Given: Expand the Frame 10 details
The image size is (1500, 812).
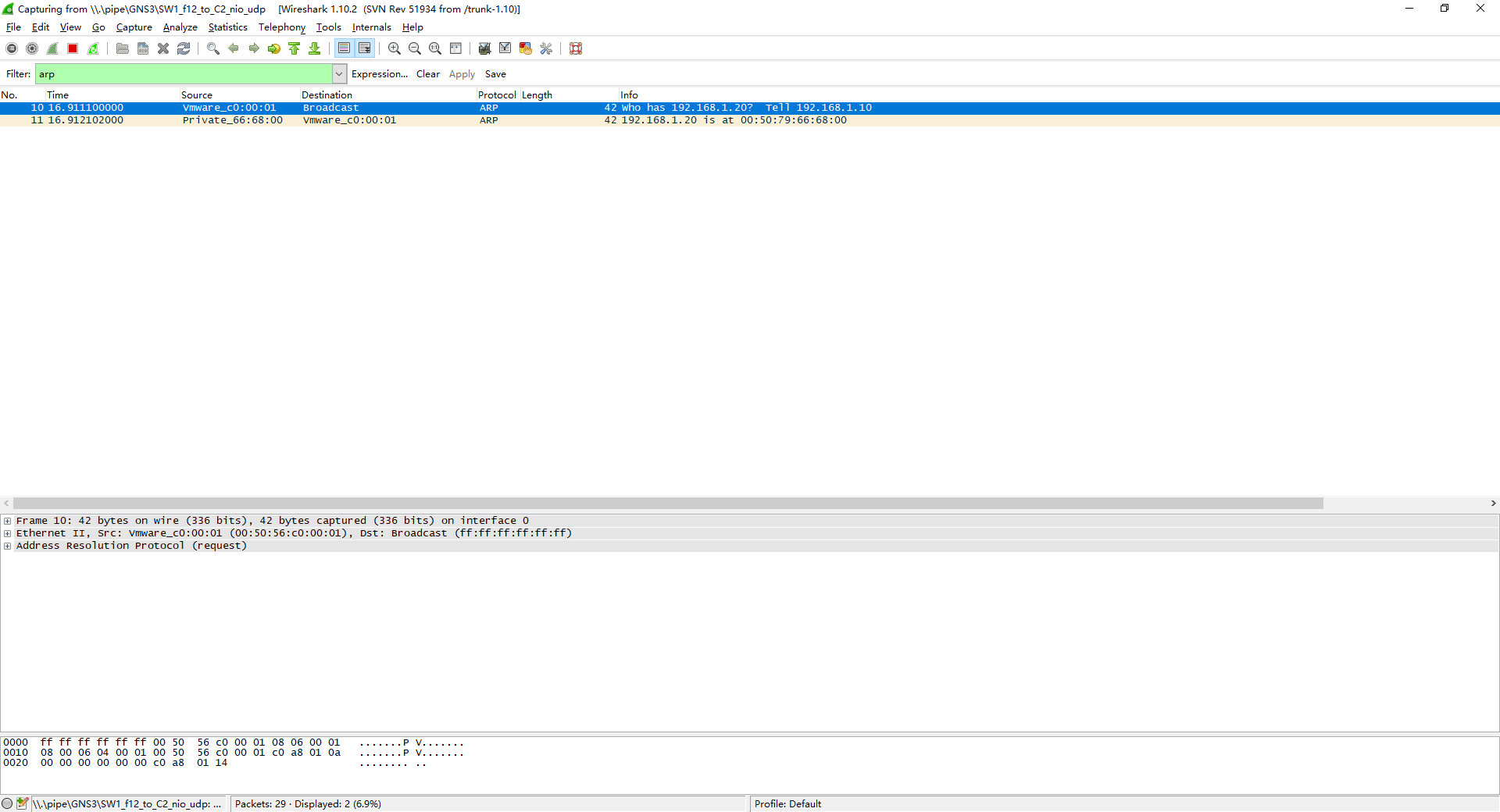Looking at the screenshot, I should coord(8,521).
